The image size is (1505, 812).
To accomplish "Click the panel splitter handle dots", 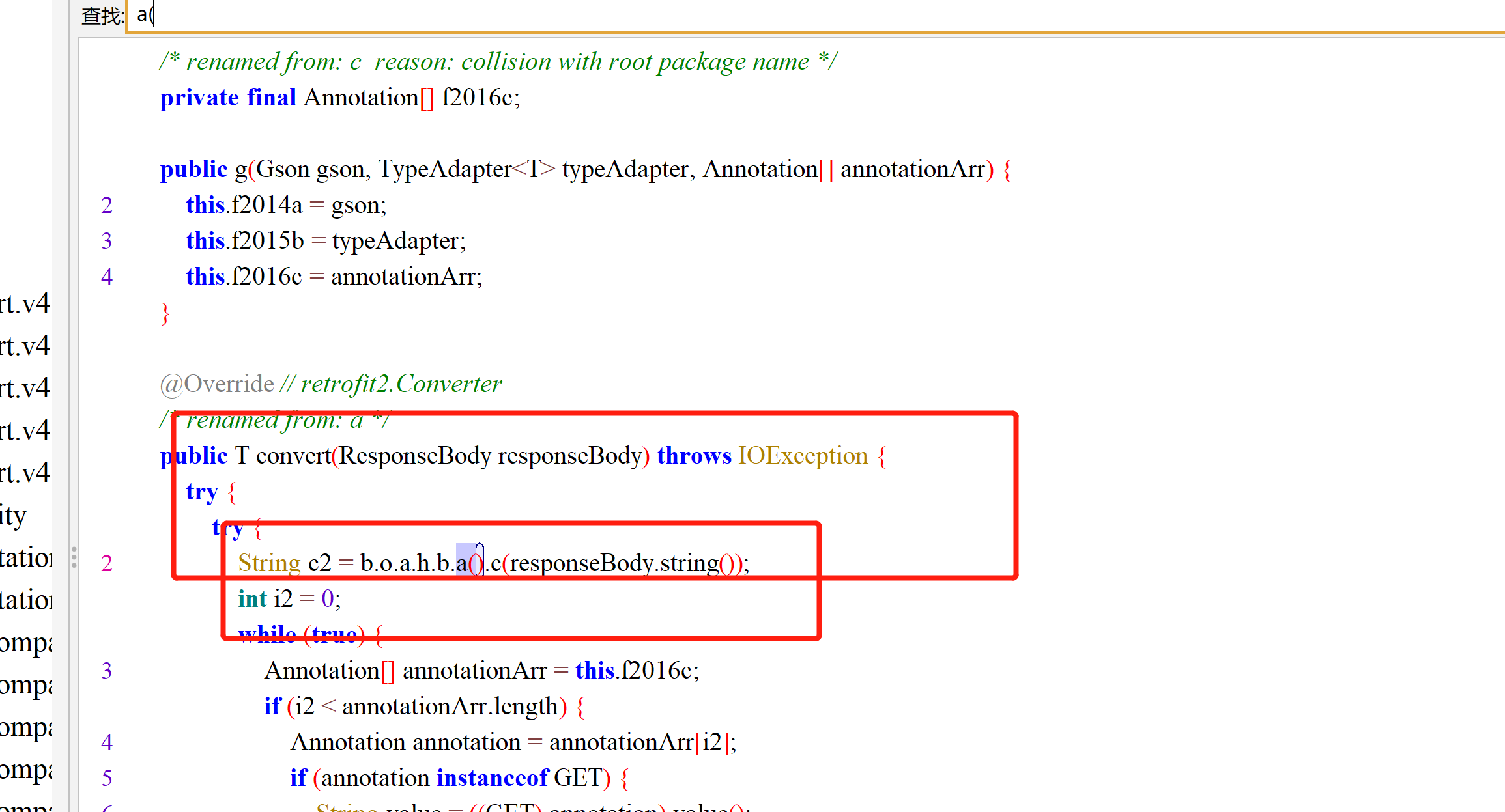I will [x=74, y=557].
